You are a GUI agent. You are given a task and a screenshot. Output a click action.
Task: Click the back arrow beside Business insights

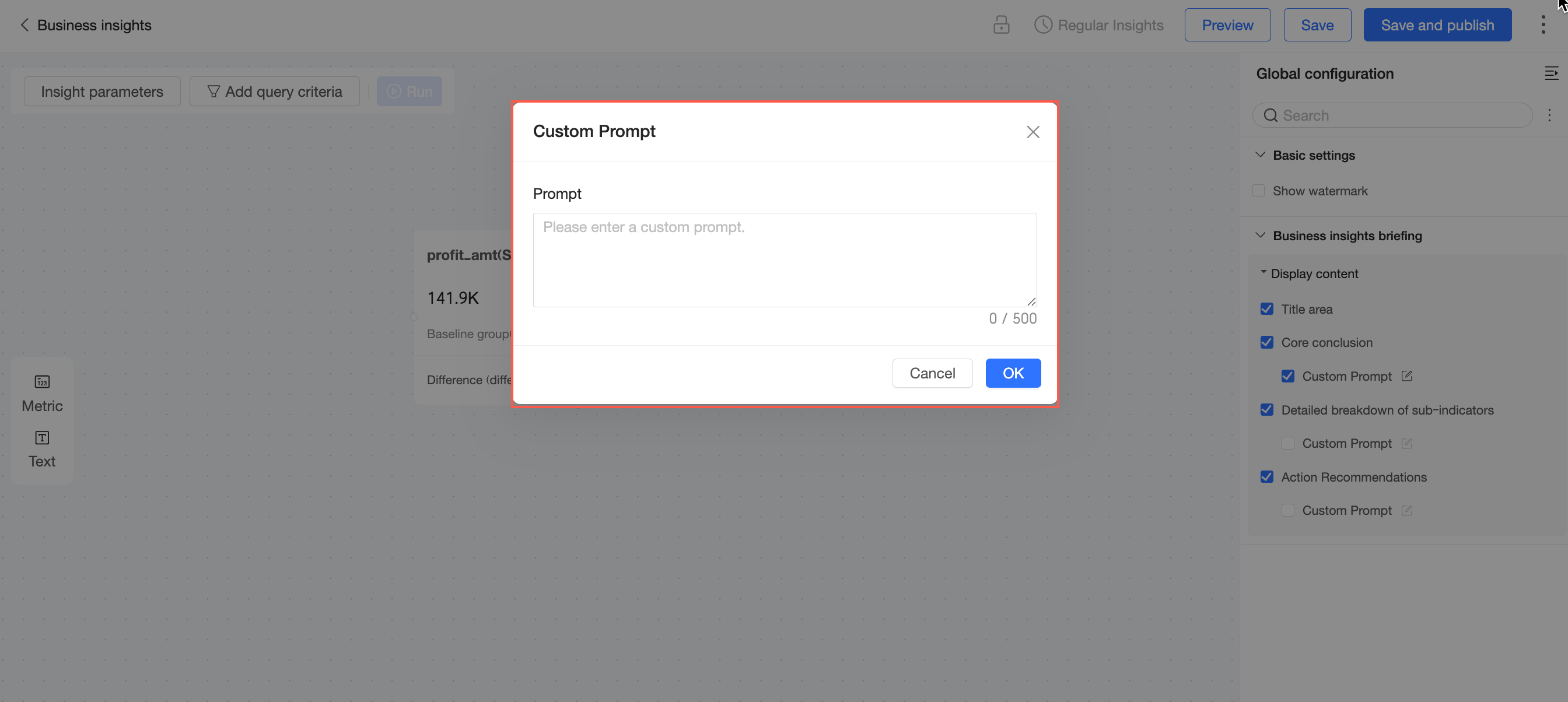click(24, 25)
